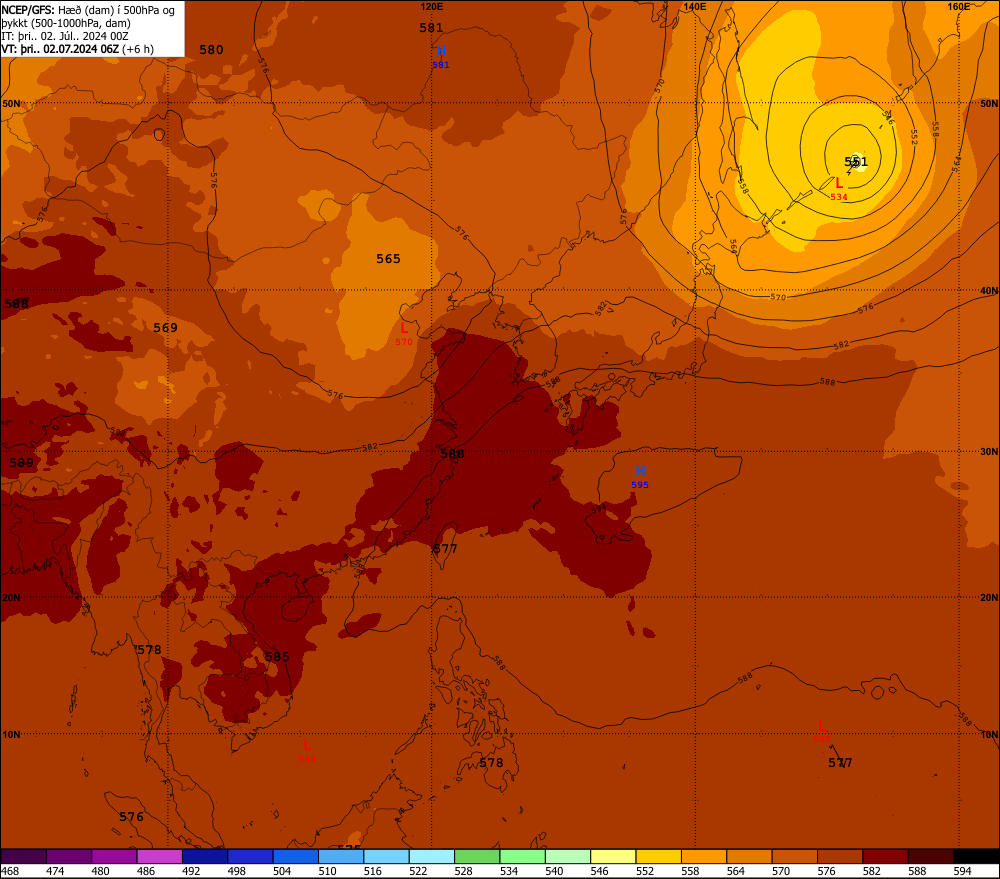Select the 565 thickness value label
The image size is (1000, 879).
point(388,258)
